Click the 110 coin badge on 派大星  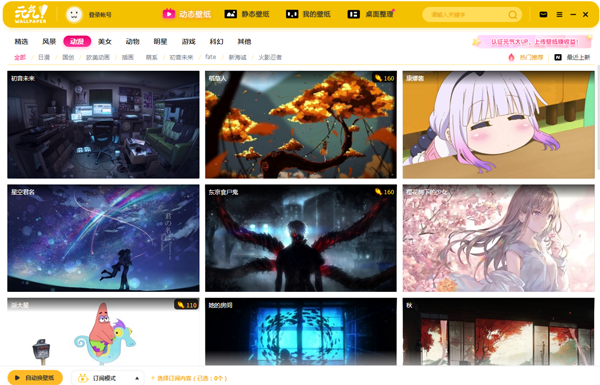[x=187, y=305]
